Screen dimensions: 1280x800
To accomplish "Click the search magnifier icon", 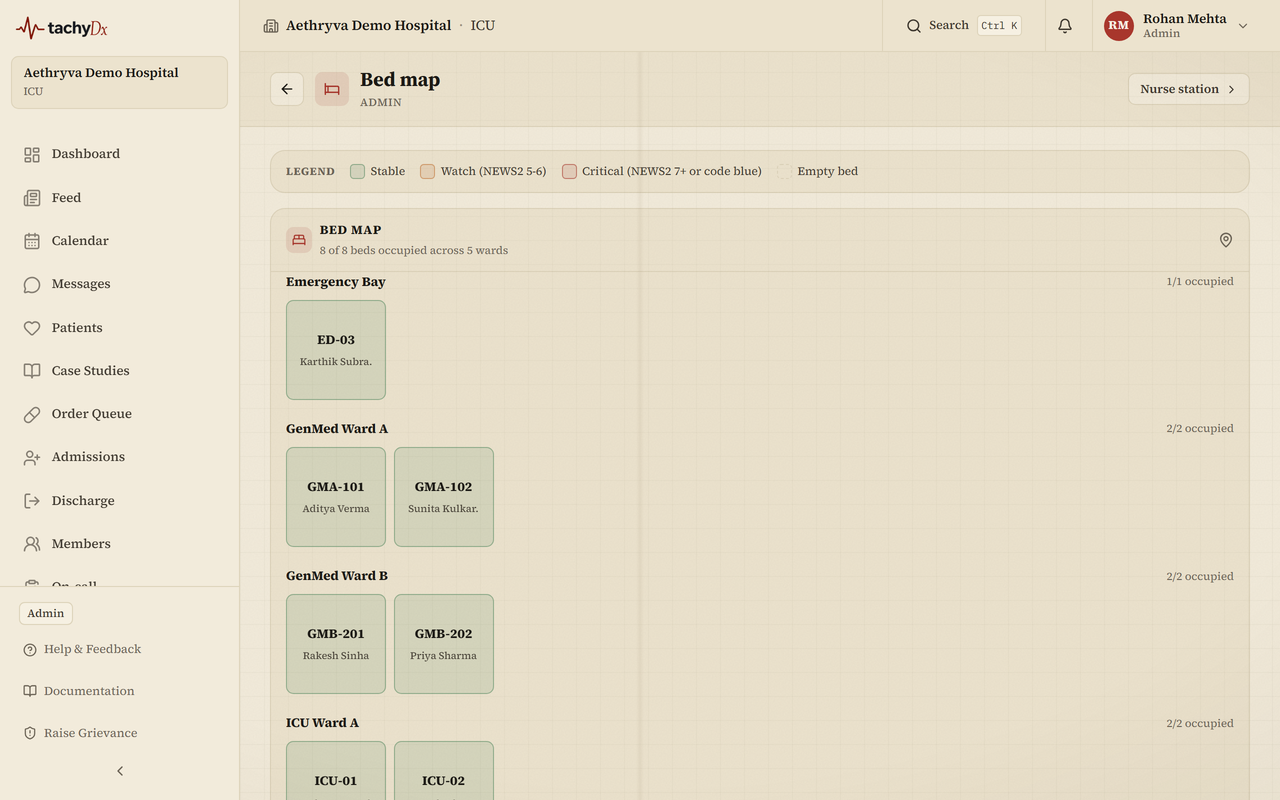I will click(x=914, y=26).
